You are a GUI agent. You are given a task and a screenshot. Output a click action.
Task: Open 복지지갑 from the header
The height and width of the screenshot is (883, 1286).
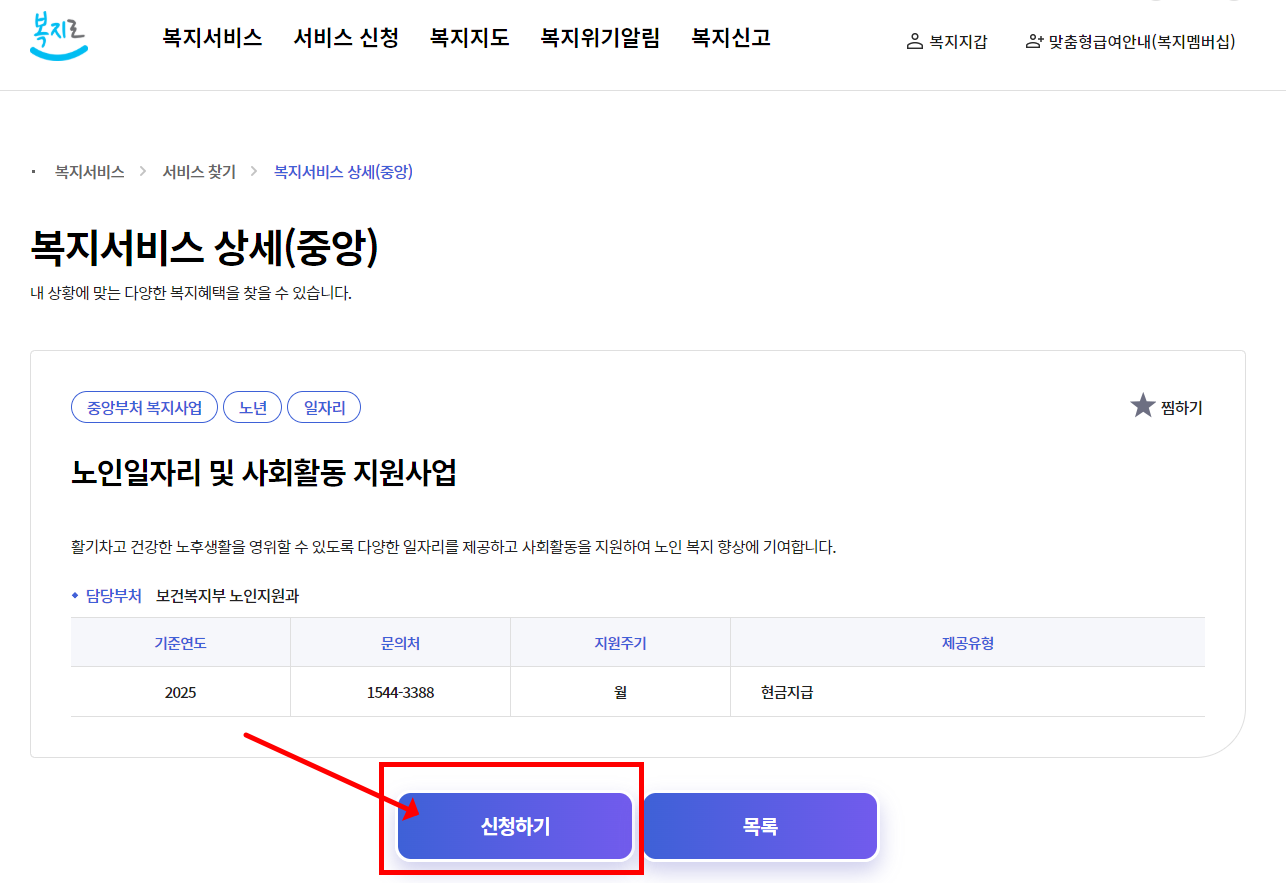pos(947,43)
